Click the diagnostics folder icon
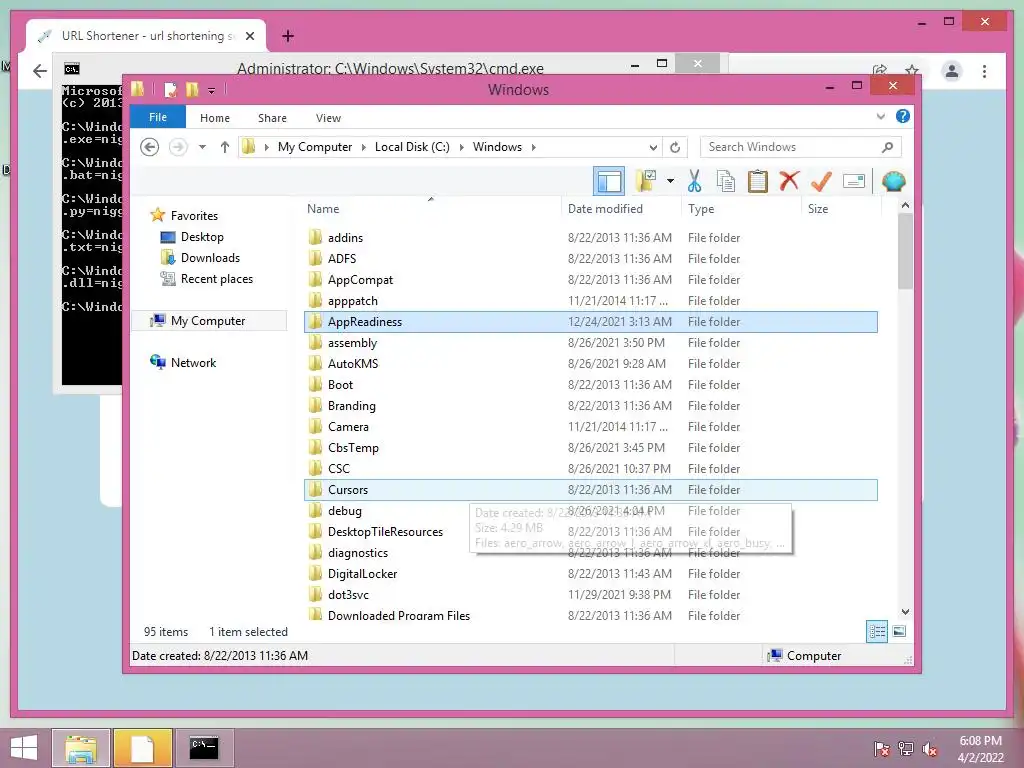This screenshot has width=1024, height=768. (x=315, y=552)
